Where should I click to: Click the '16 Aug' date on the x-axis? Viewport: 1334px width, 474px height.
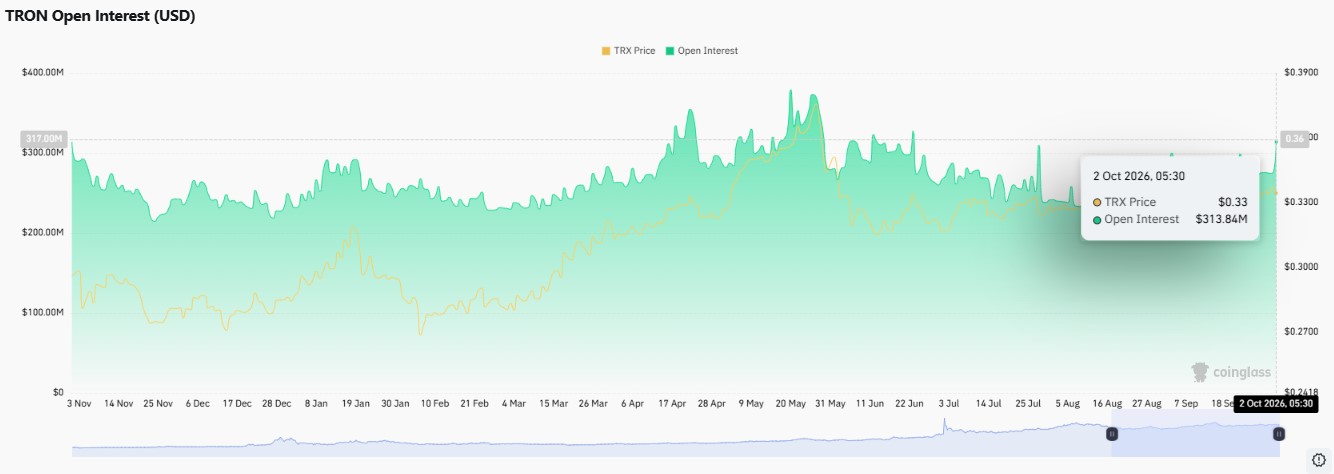pos(1107,404)
